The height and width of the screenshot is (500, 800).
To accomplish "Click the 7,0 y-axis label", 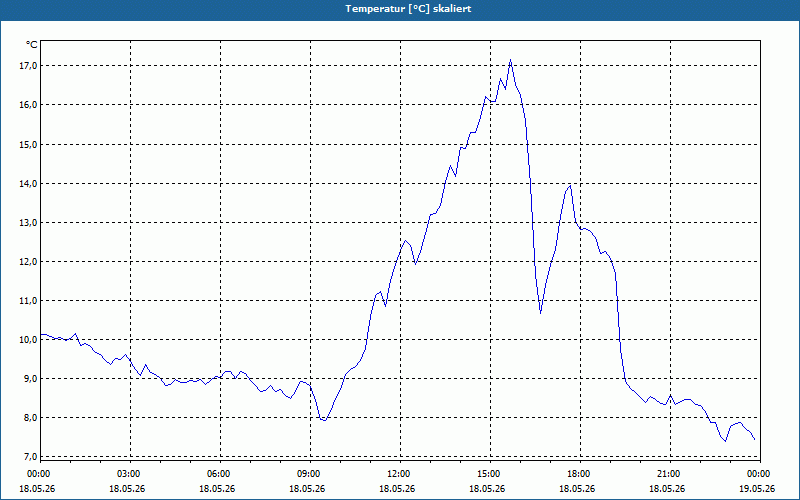I will tap(29, 456).
